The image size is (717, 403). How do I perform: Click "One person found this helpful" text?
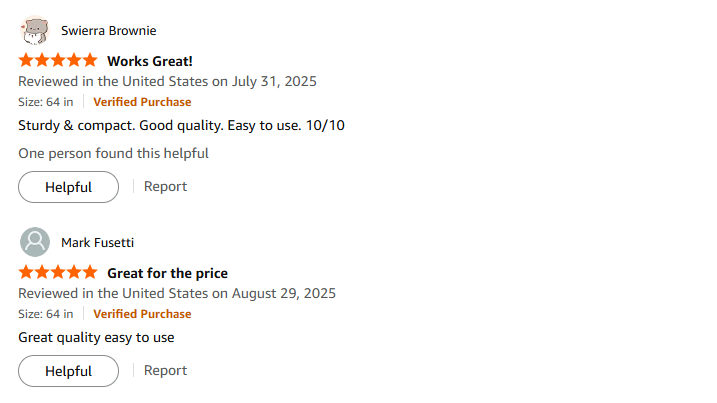113,153
